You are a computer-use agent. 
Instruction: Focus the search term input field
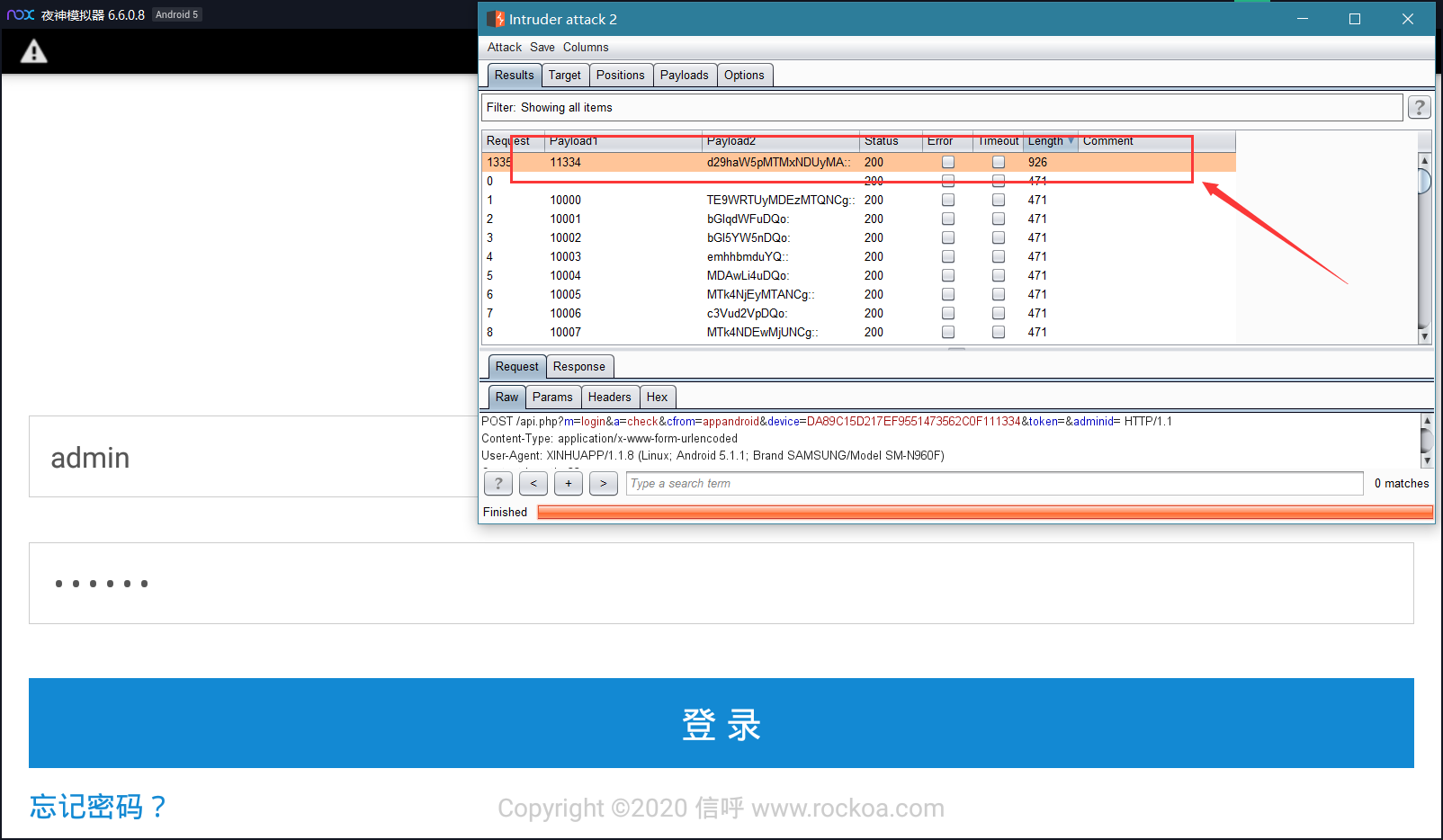(x=994, y=483)
